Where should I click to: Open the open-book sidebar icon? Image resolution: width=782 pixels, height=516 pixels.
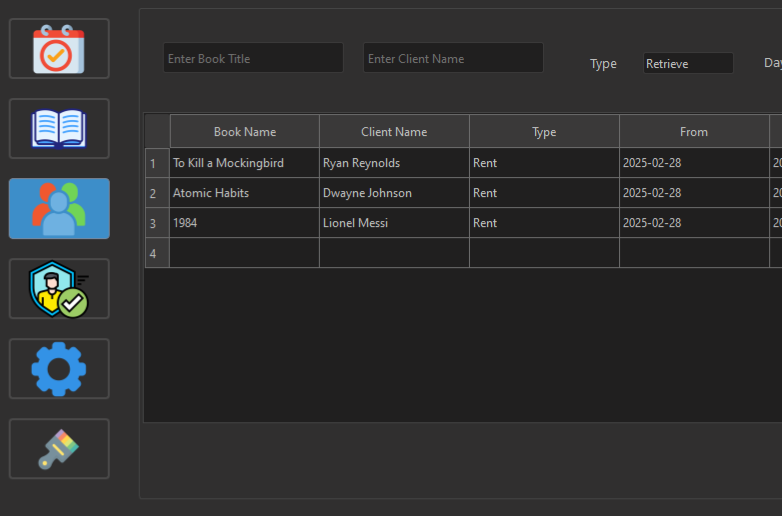(x=59, y=129)
